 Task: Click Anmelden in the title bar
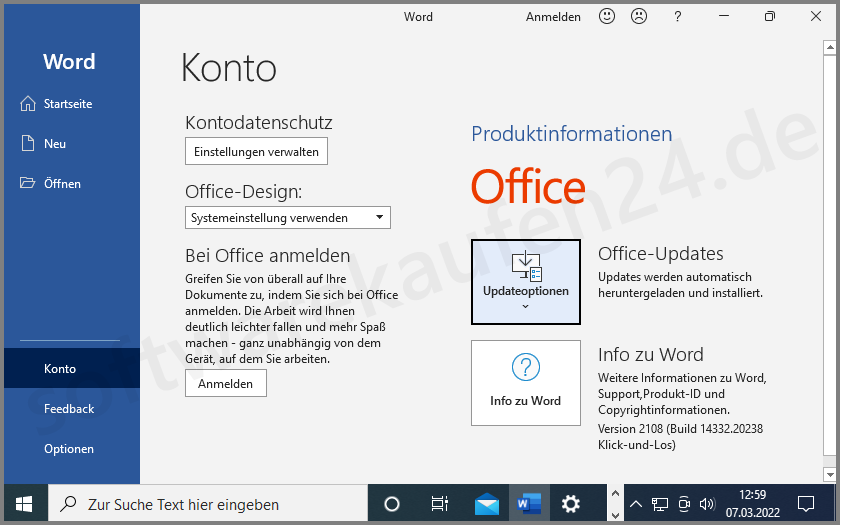[x=553, y=17]
